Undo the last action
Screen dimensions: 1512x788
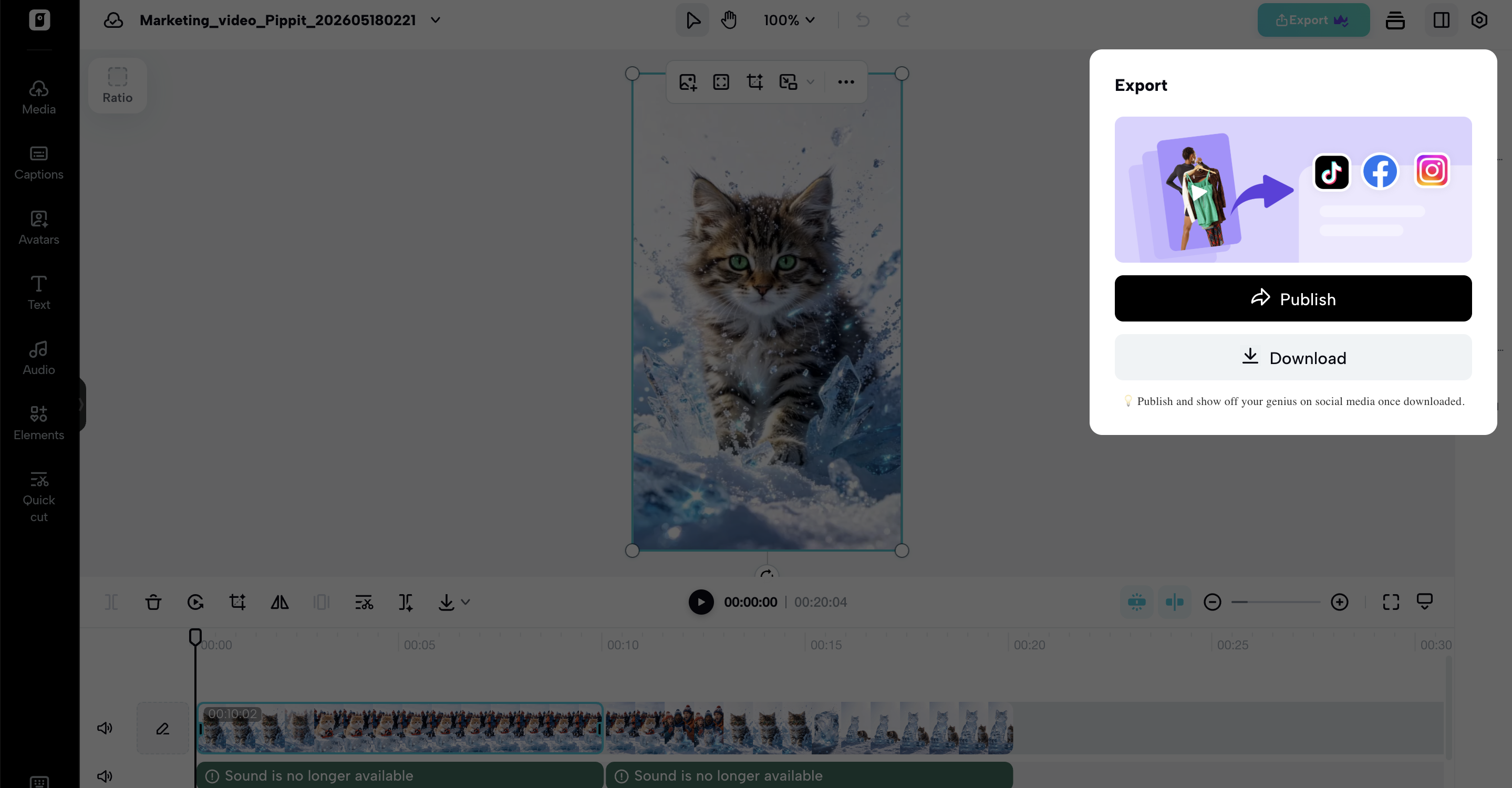coord(863,20)
